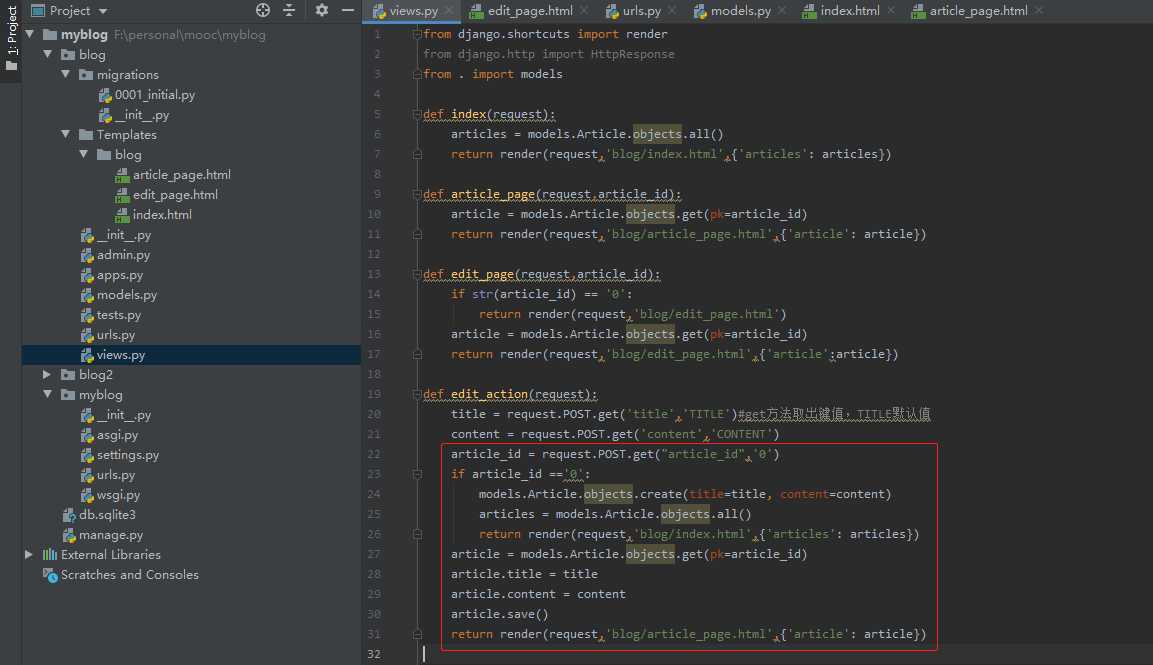Fold the edit_action function on line 19
The image size is (1153, 665).
coord(417,394)
